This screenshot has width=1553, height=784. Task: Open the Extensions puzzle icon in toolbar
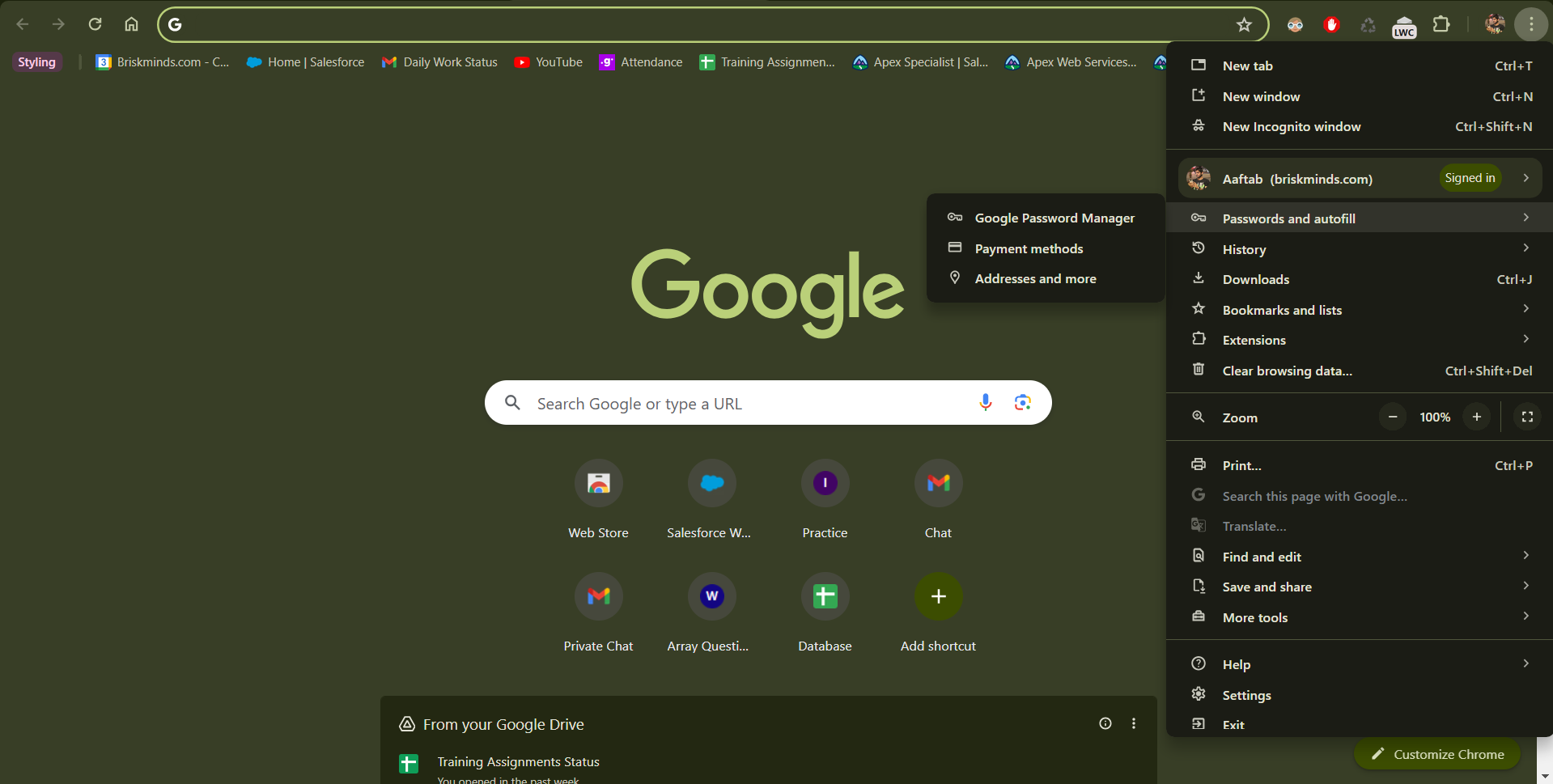1441,24
